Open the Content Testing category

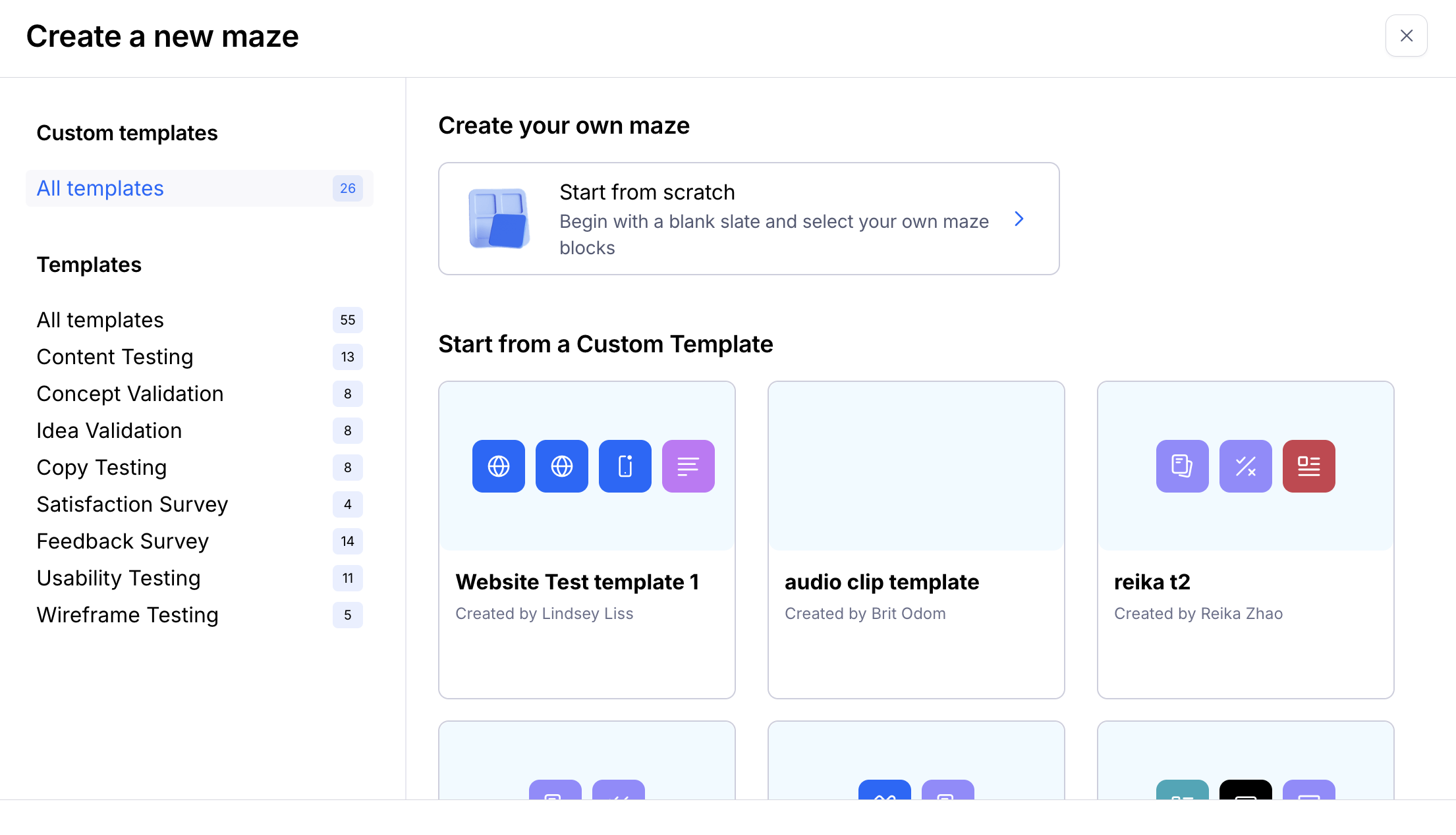pos(115,357)
